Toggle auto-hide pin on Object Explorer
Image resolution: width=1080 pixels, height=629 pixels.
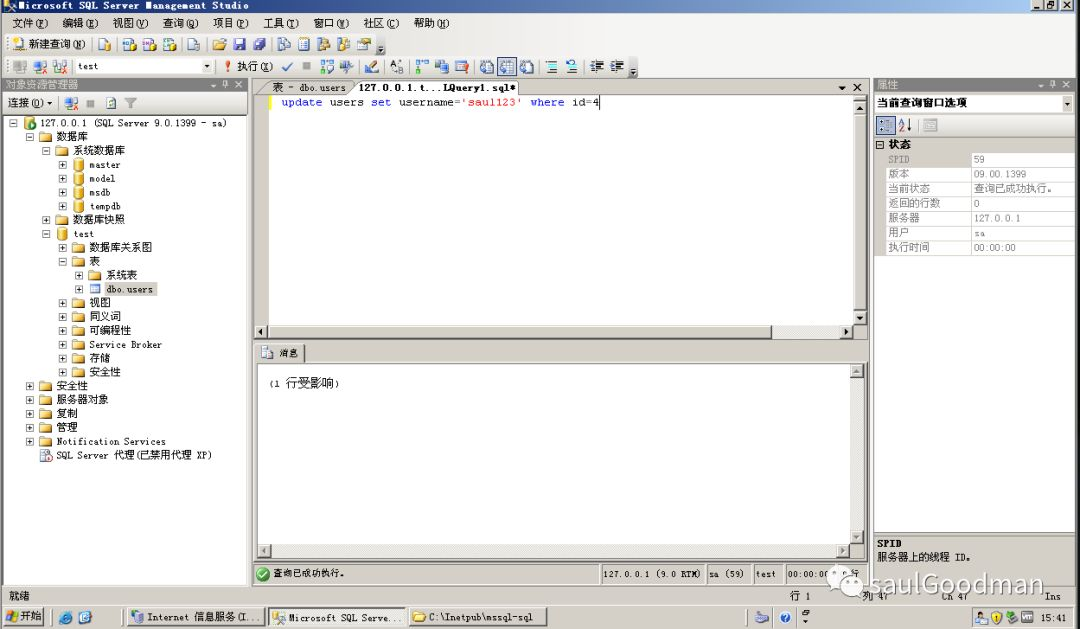click(225, 84)
